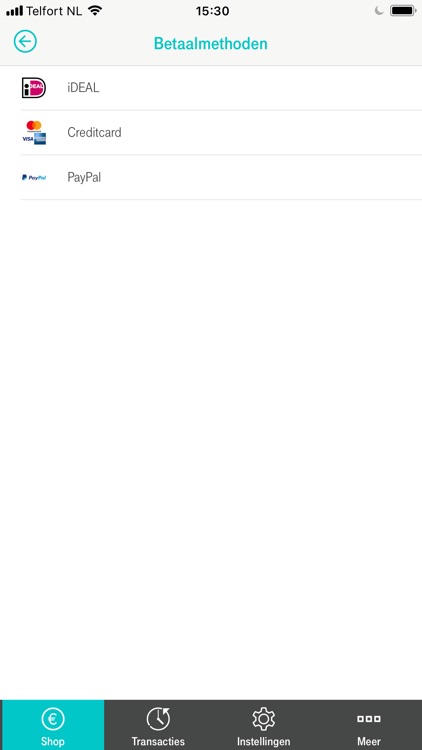Tap the Mastercard Visa Amex logo icon
The height and width of the screenshot is (750, 422).
coord(34,132)
